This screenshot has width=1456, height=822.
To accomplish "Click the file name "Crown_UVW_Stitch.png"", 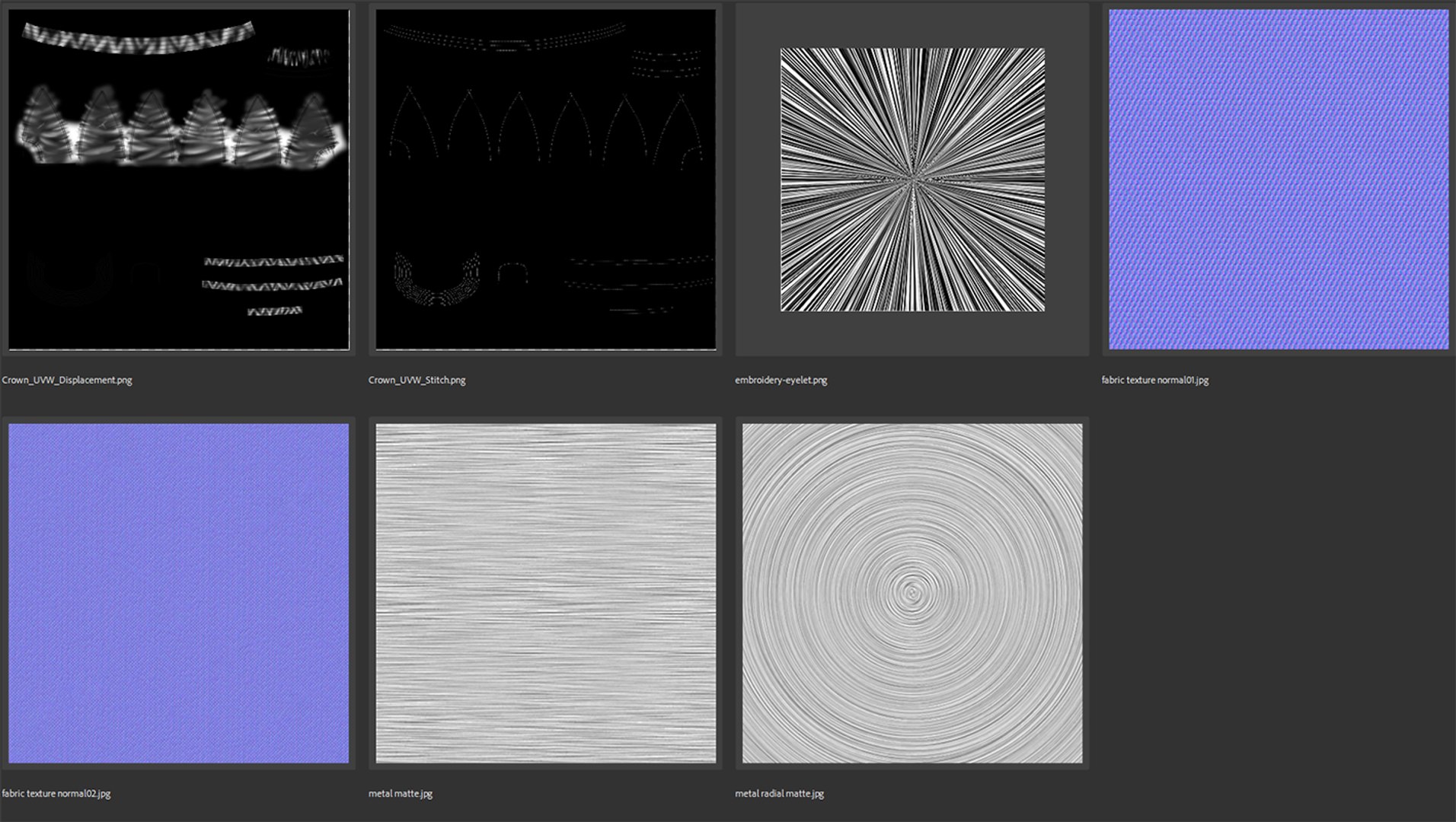I will [x=417, y=380].
